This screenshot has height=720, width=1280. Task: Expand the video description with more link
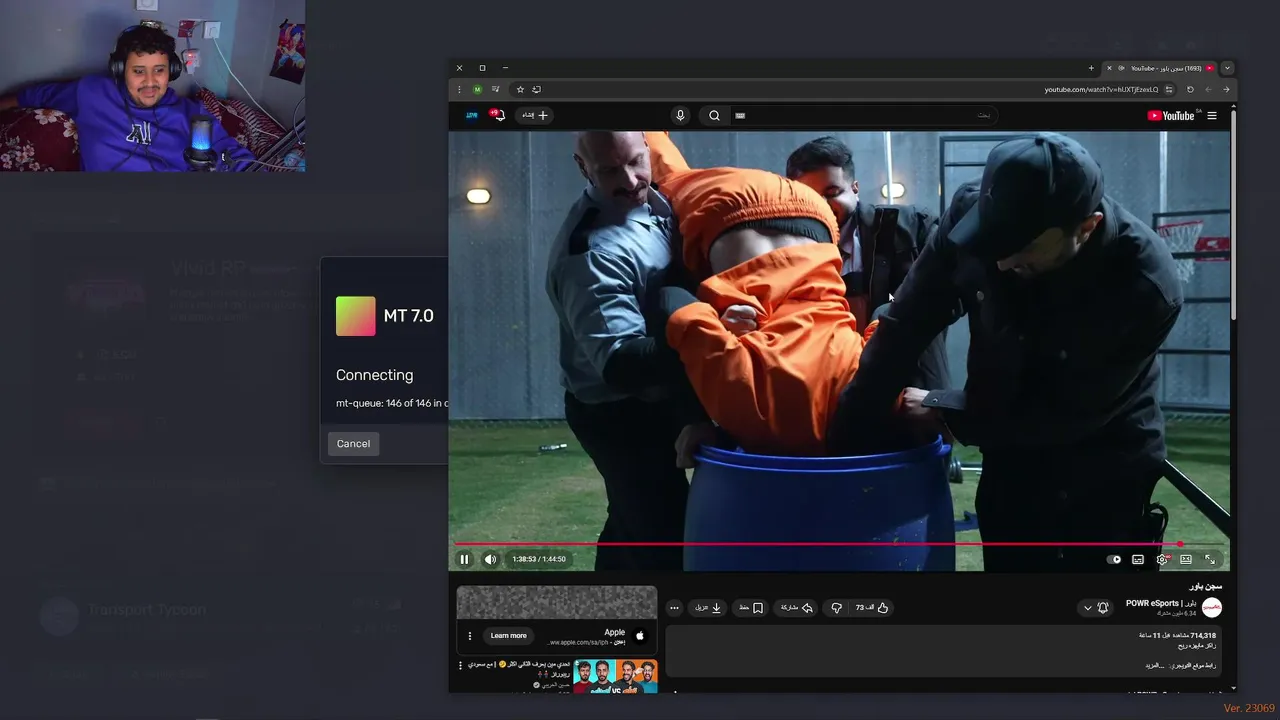[x=1153, y=665]
